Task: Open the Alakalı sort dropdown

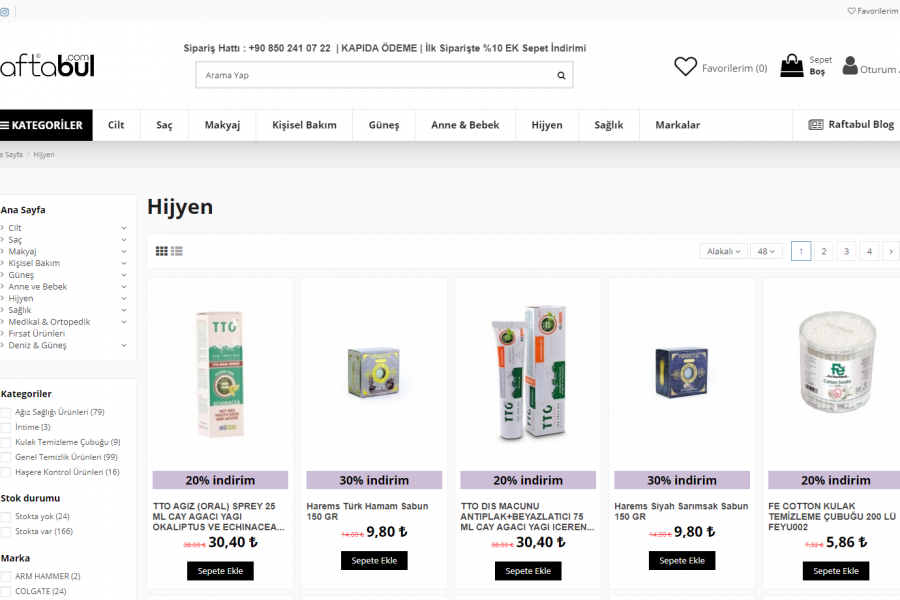Action: [723, 251]
